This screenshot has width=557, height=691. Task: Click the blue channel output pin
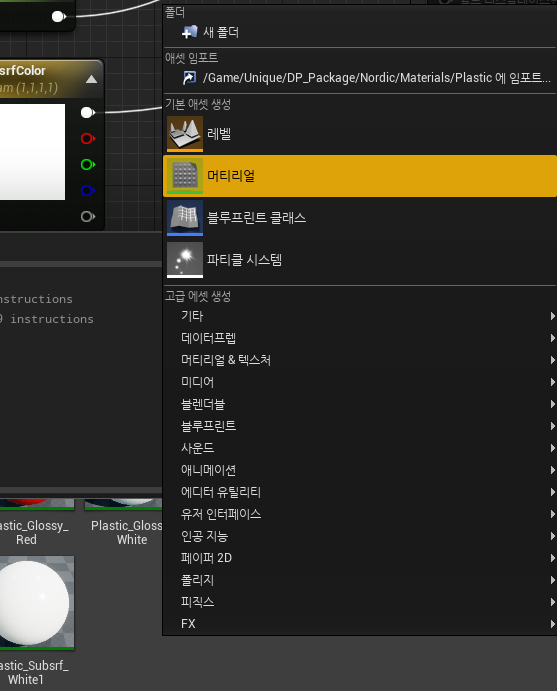(88, 190)
